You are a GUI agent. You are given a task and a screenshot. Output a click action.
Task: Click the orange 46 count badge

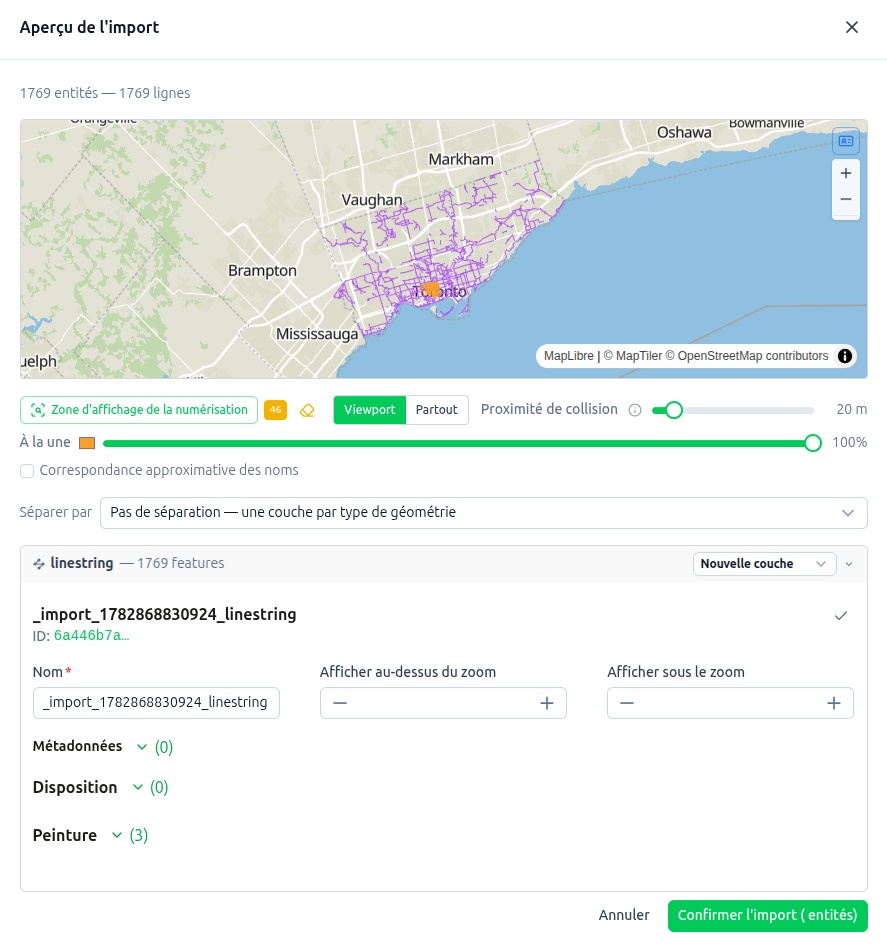point(275,410)
